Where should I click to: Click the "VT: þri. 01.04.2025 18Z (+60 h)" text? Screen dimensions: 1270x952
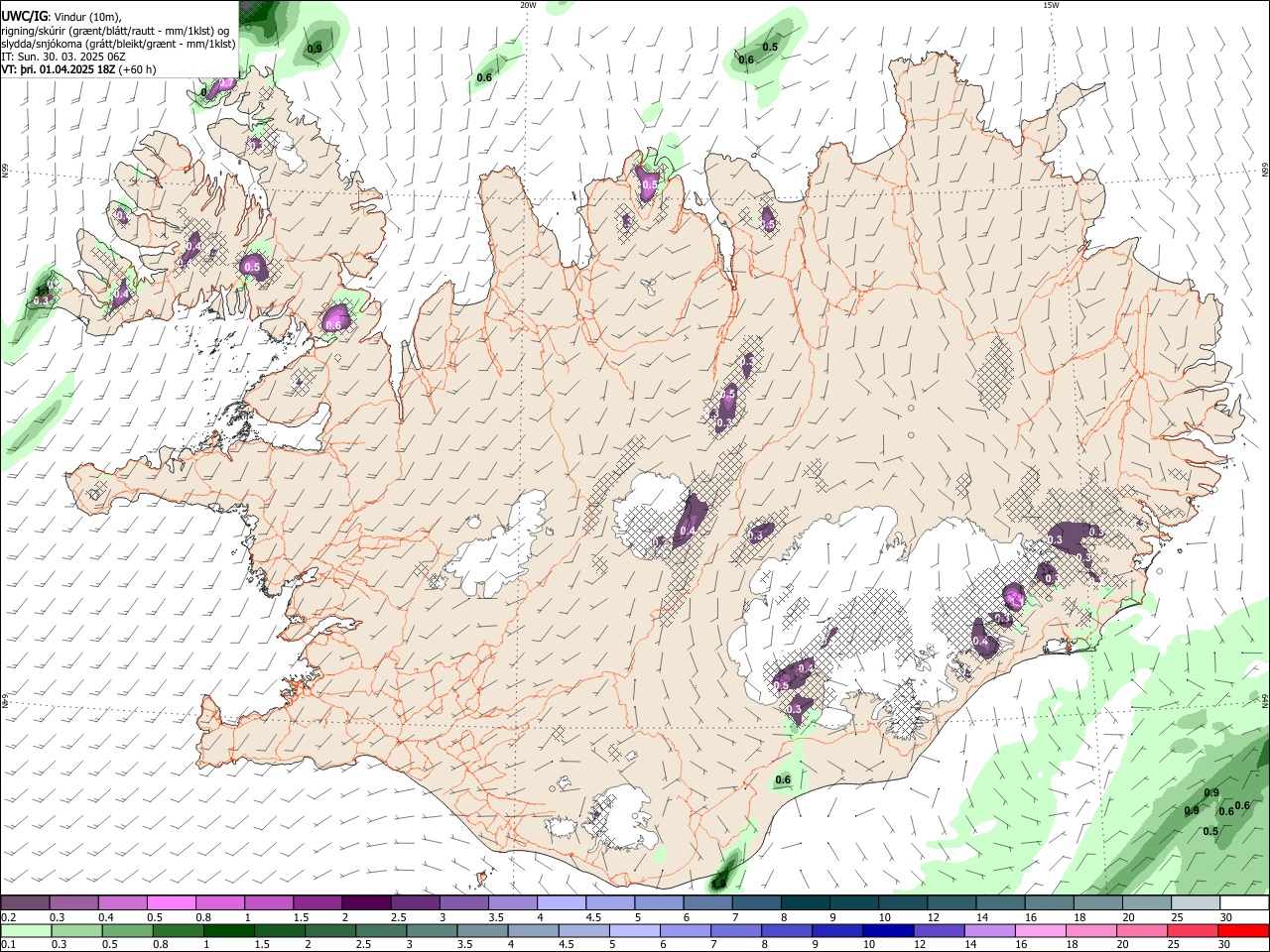(x=78, y=70)
